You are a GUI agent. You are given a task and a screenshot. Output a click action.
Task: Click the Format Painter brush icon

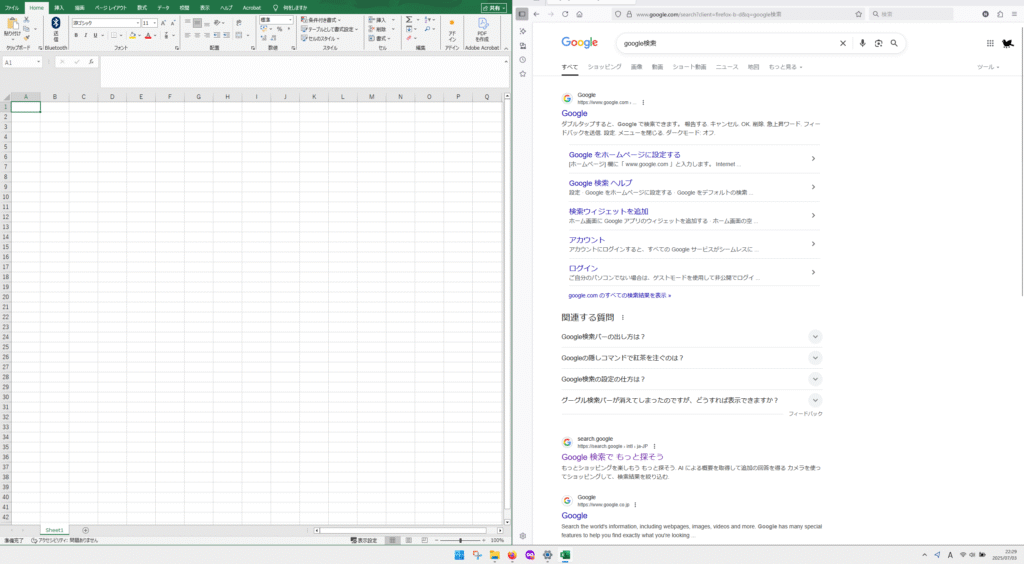pos(26,38)
